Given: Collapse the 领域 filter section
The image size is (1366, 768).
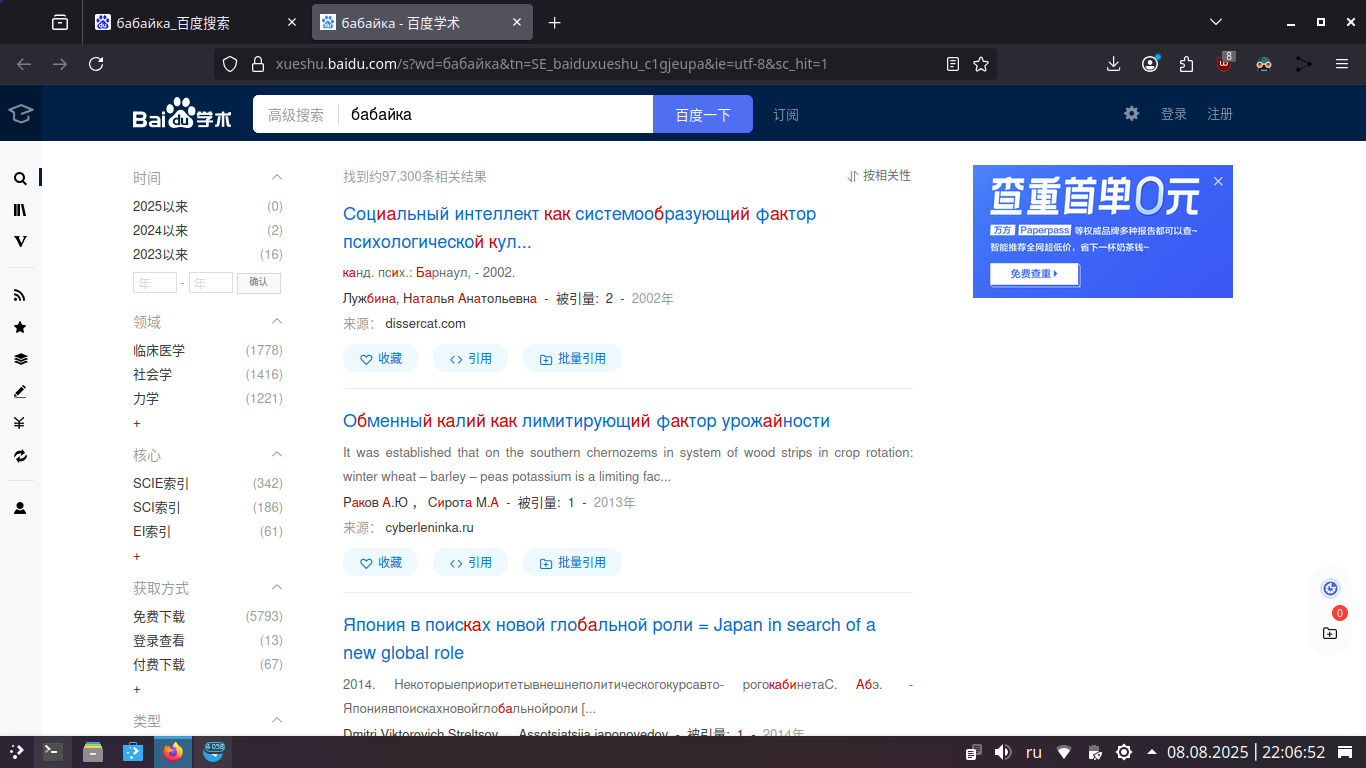Looking at the screenshot, I should point(277,321).
